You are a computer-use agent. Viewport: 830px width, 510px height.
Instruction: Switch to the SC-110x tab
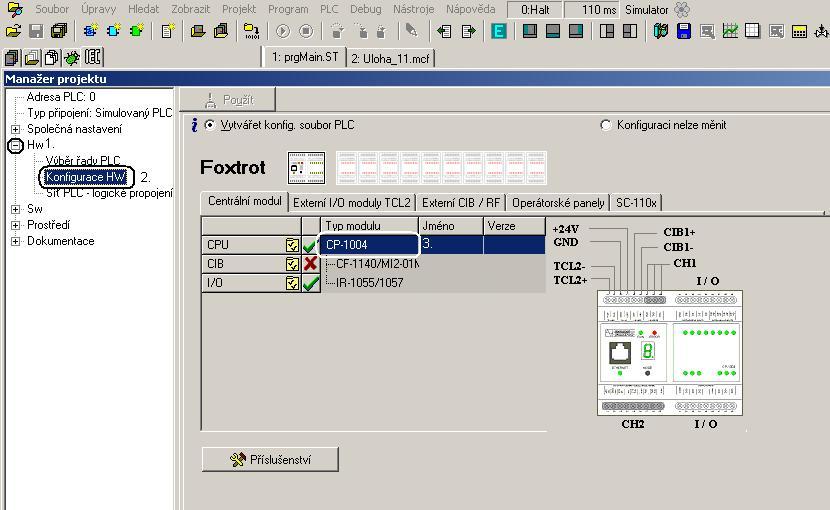[x=636, y=203]
